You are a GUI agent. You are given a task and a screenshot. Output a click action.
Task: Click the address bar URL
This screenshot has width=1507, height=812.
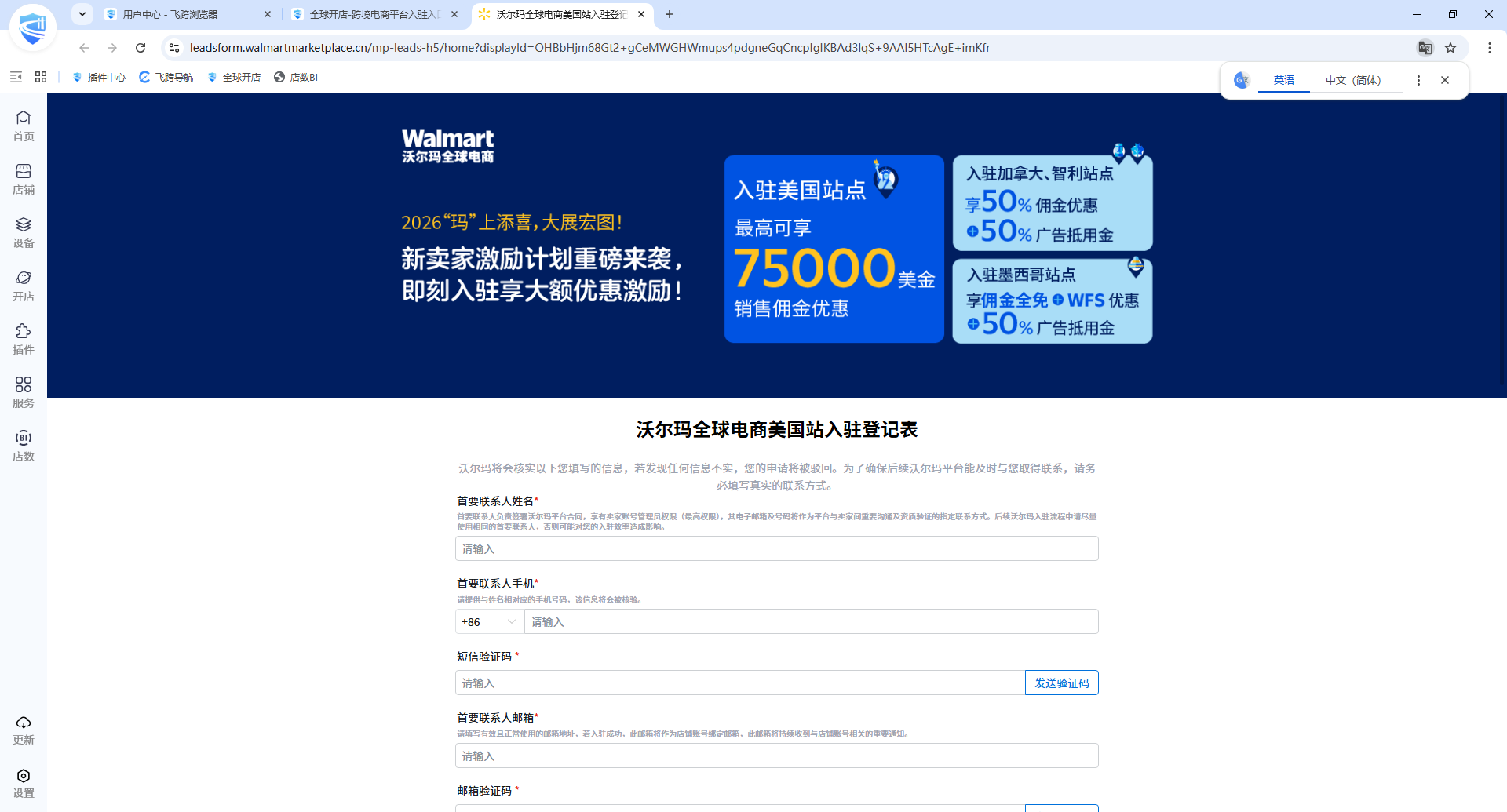point(590,48)
